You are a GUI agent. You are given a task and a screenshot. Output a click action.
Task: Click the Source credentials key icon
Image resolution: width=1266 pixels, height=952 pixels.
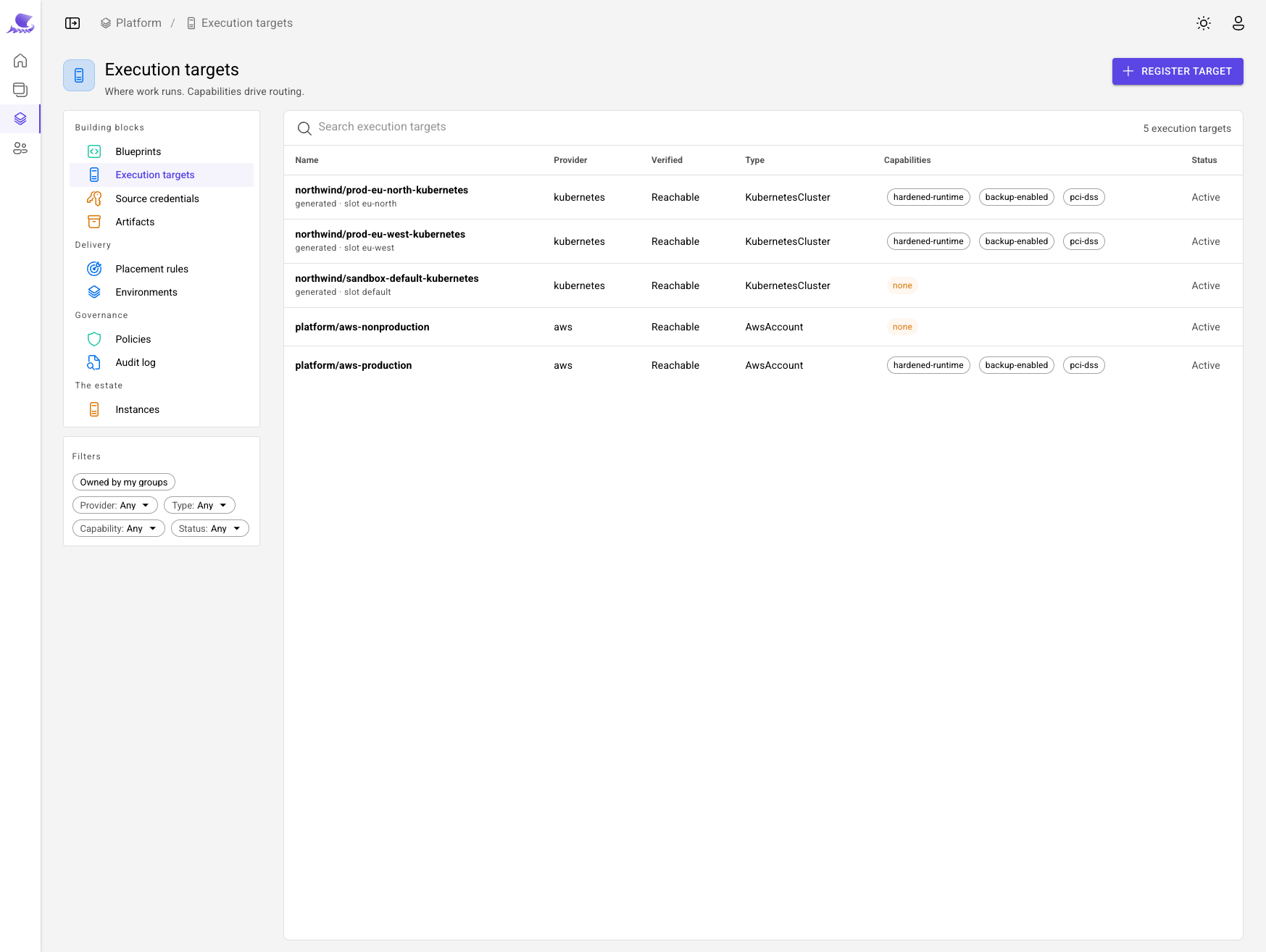[x=94, y=199]
